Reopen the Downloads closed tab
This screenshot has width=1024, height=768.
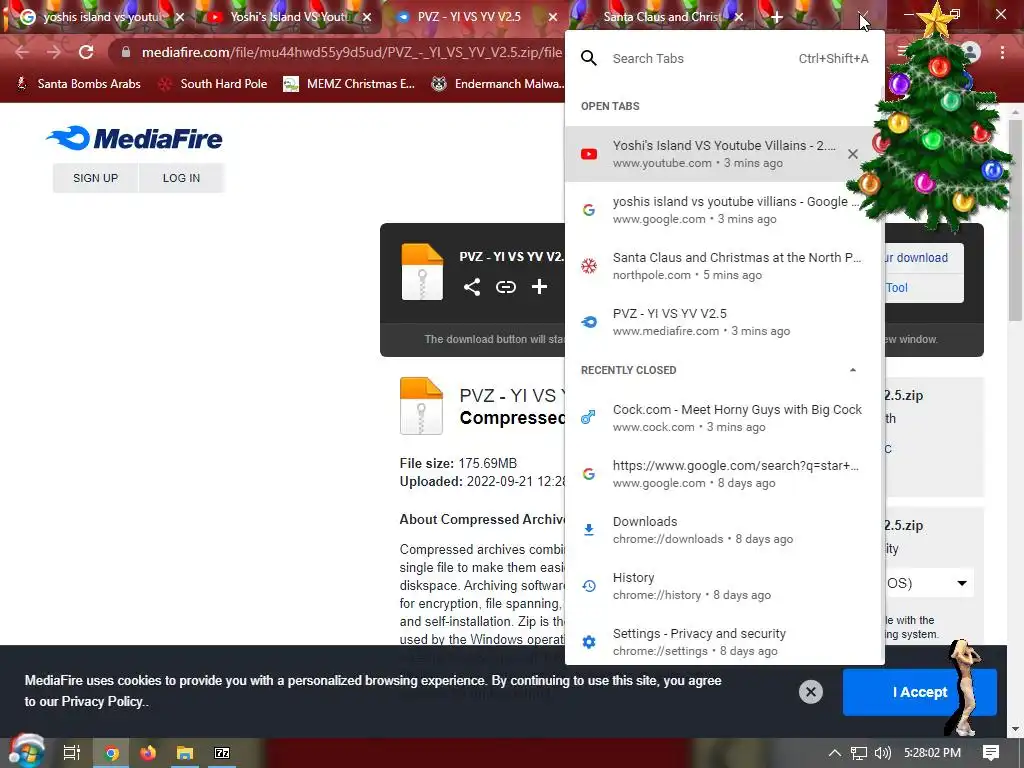pos(725,530)
